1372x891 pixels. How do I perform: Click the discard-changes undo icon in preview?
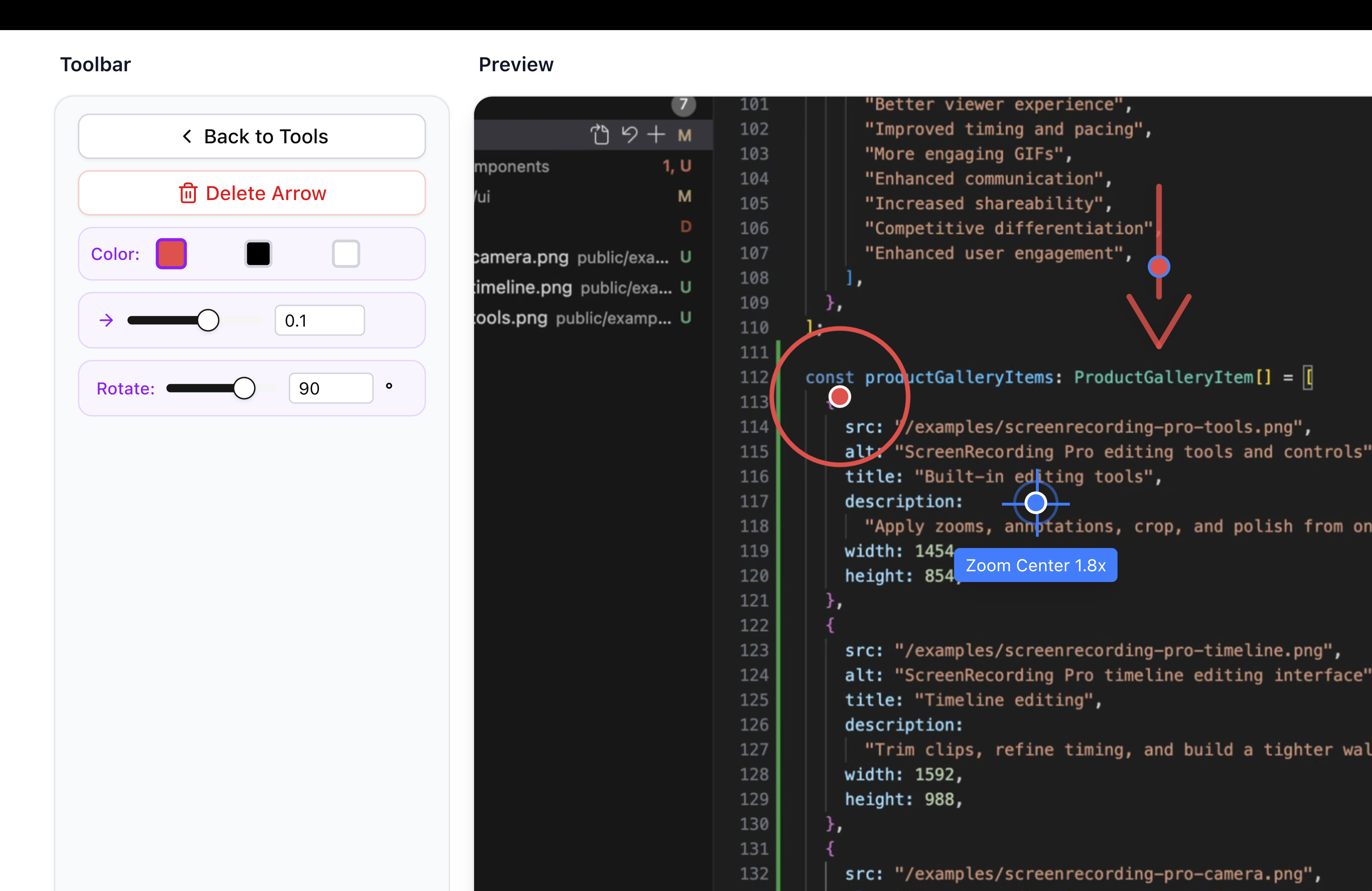[629, 135]
